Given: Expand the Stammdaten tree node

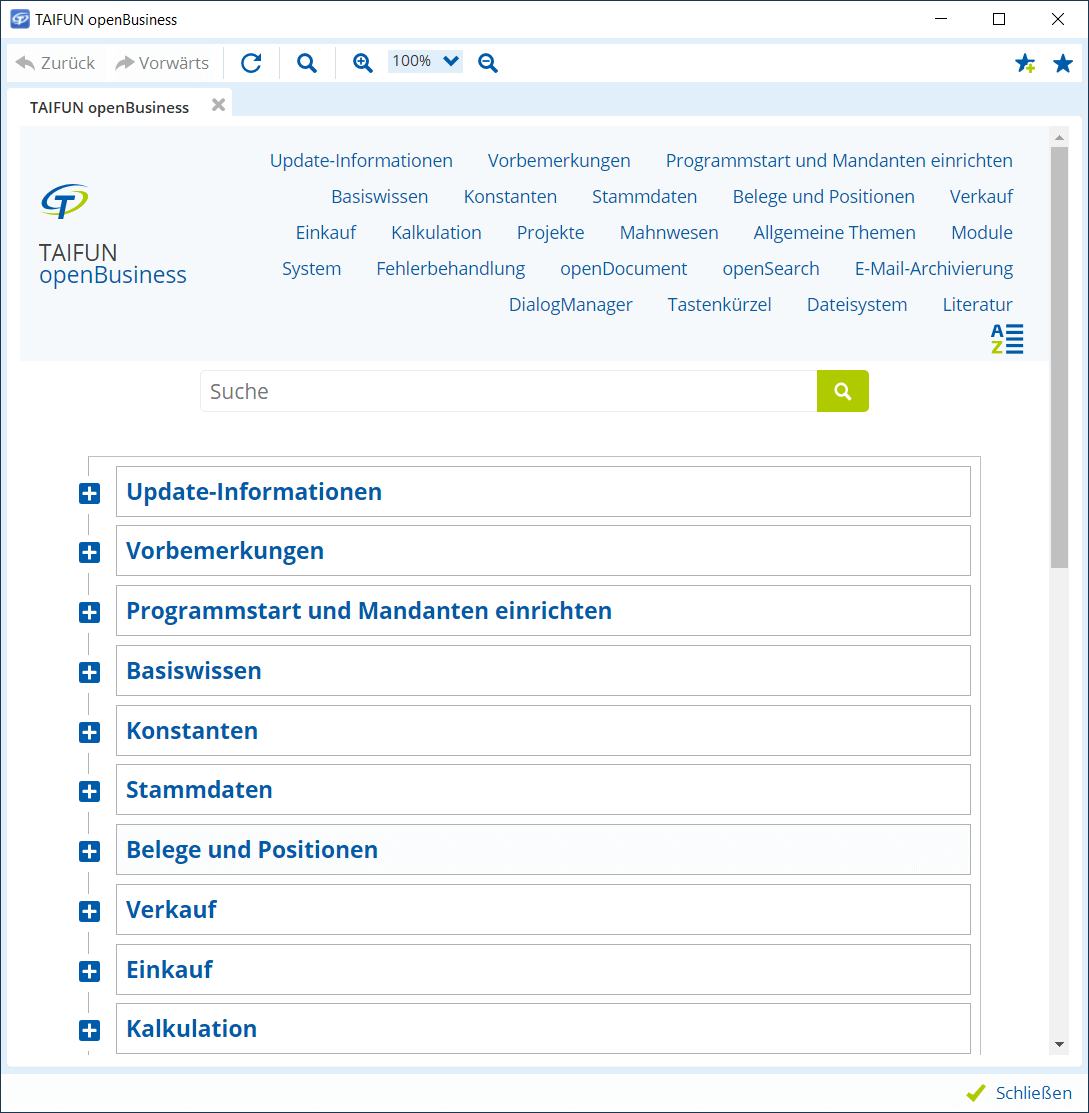Looking at the screenshot, I should (x=89, y=791).
